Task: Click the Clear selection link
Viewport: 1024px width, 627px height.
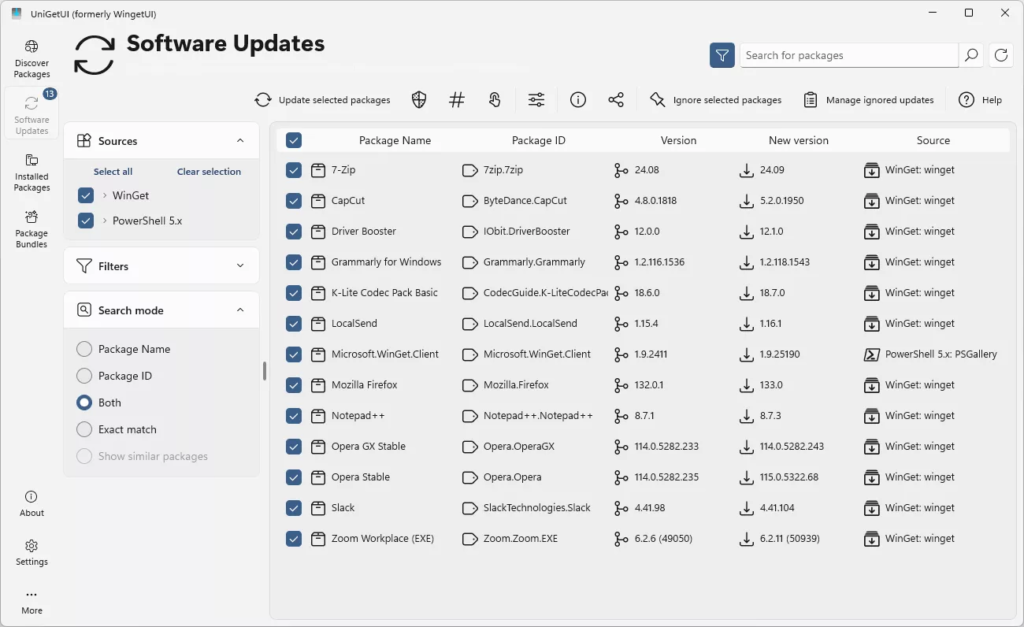Action: (x=209, y=172)
